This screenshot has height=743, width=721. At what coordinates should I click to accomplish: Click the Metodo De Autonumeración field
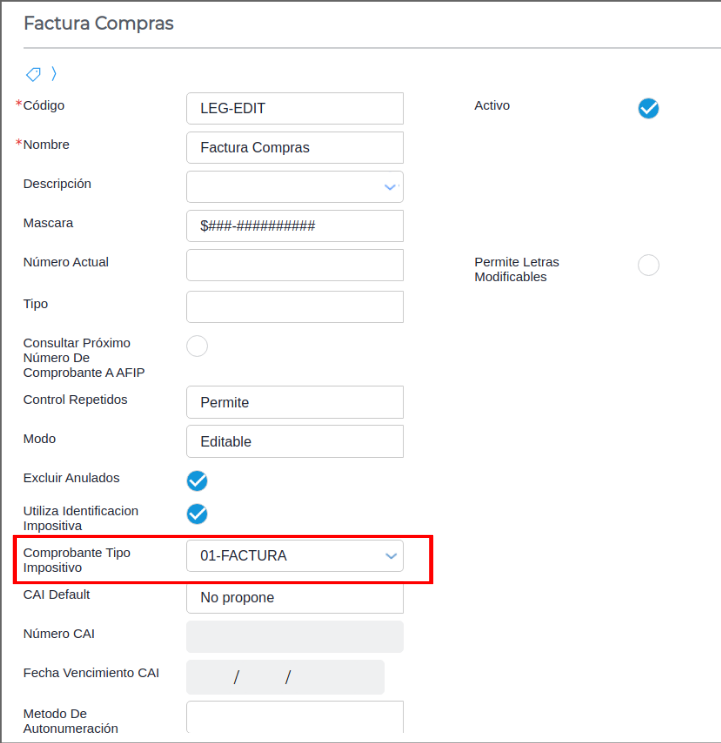(294, 718)
